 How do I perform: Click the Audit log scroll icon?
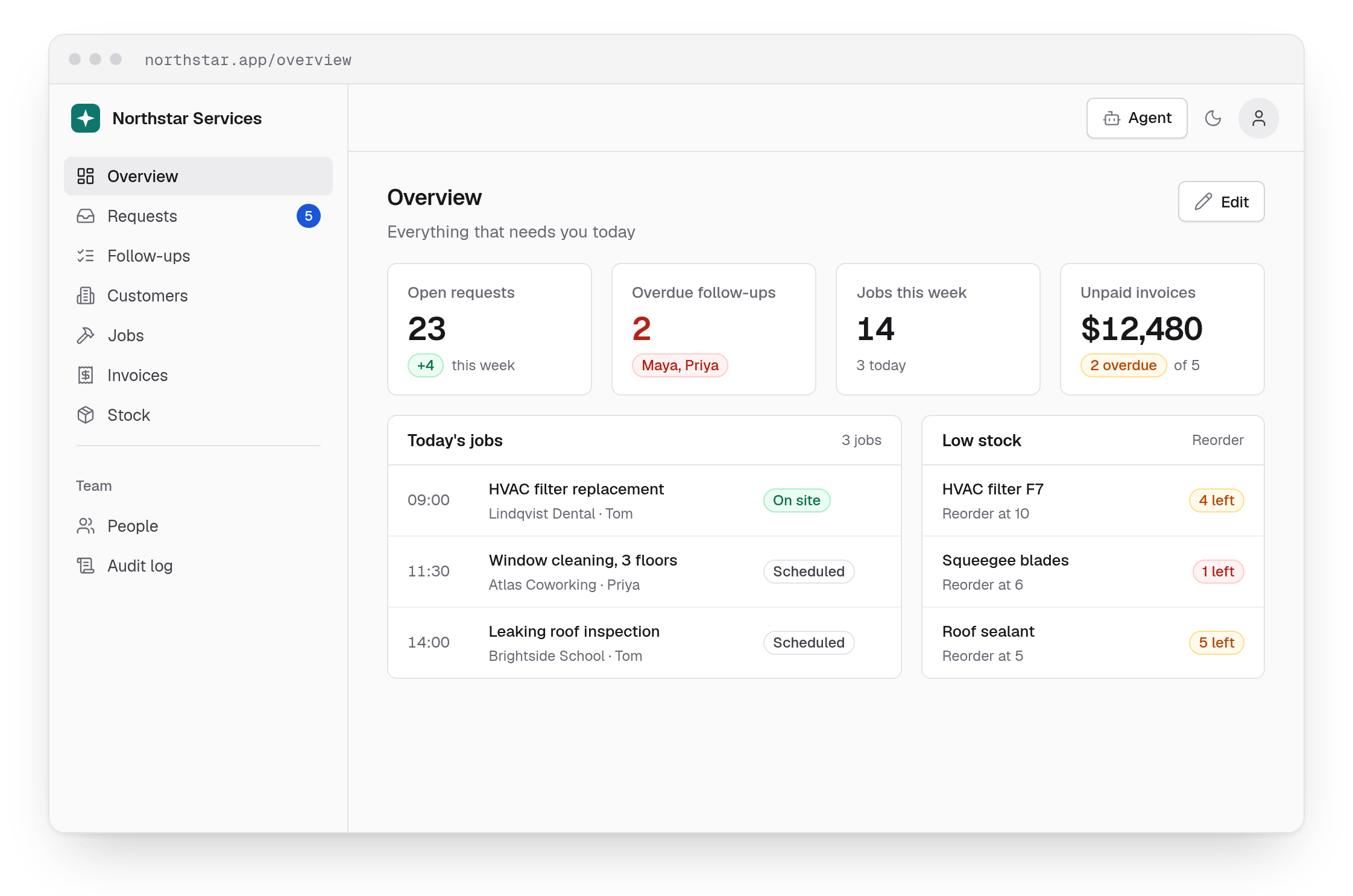pyautogui.click(x=86, y=566)
